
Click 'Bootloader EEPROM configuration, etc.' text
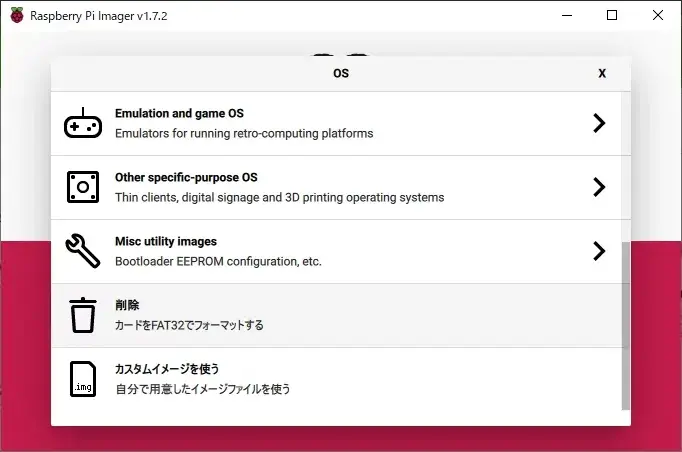coord(218,261)
